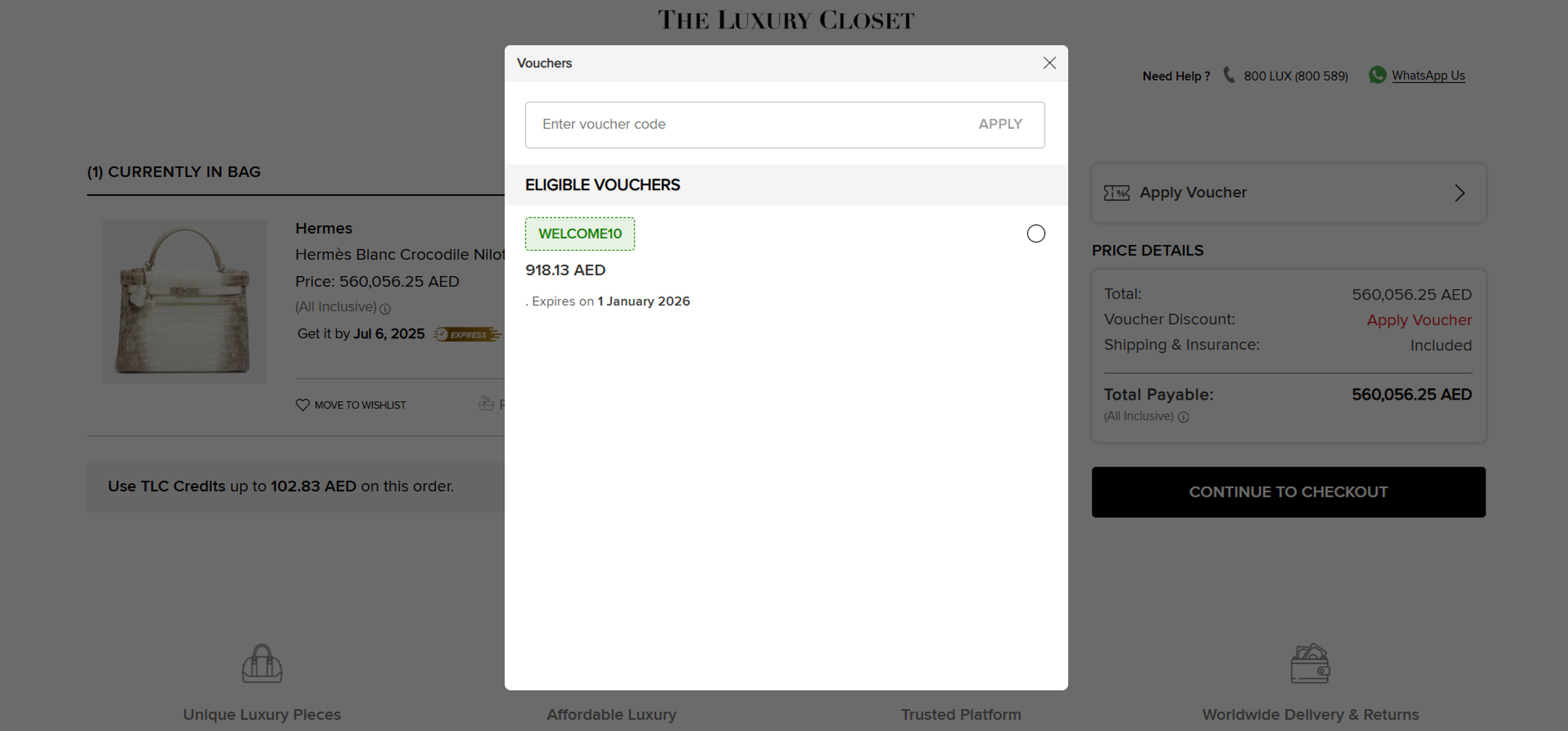Screen dimensions: 1568x731
Task: Click the Worldwide Delivery & Returns label
Action: click(1310, 715)
